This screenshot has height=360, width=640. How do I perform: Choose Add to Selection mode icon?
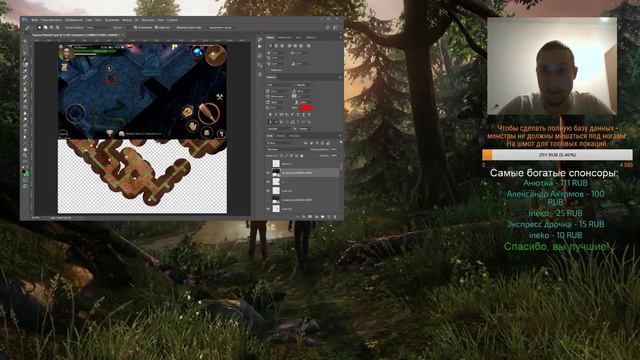tap(45, 27)
